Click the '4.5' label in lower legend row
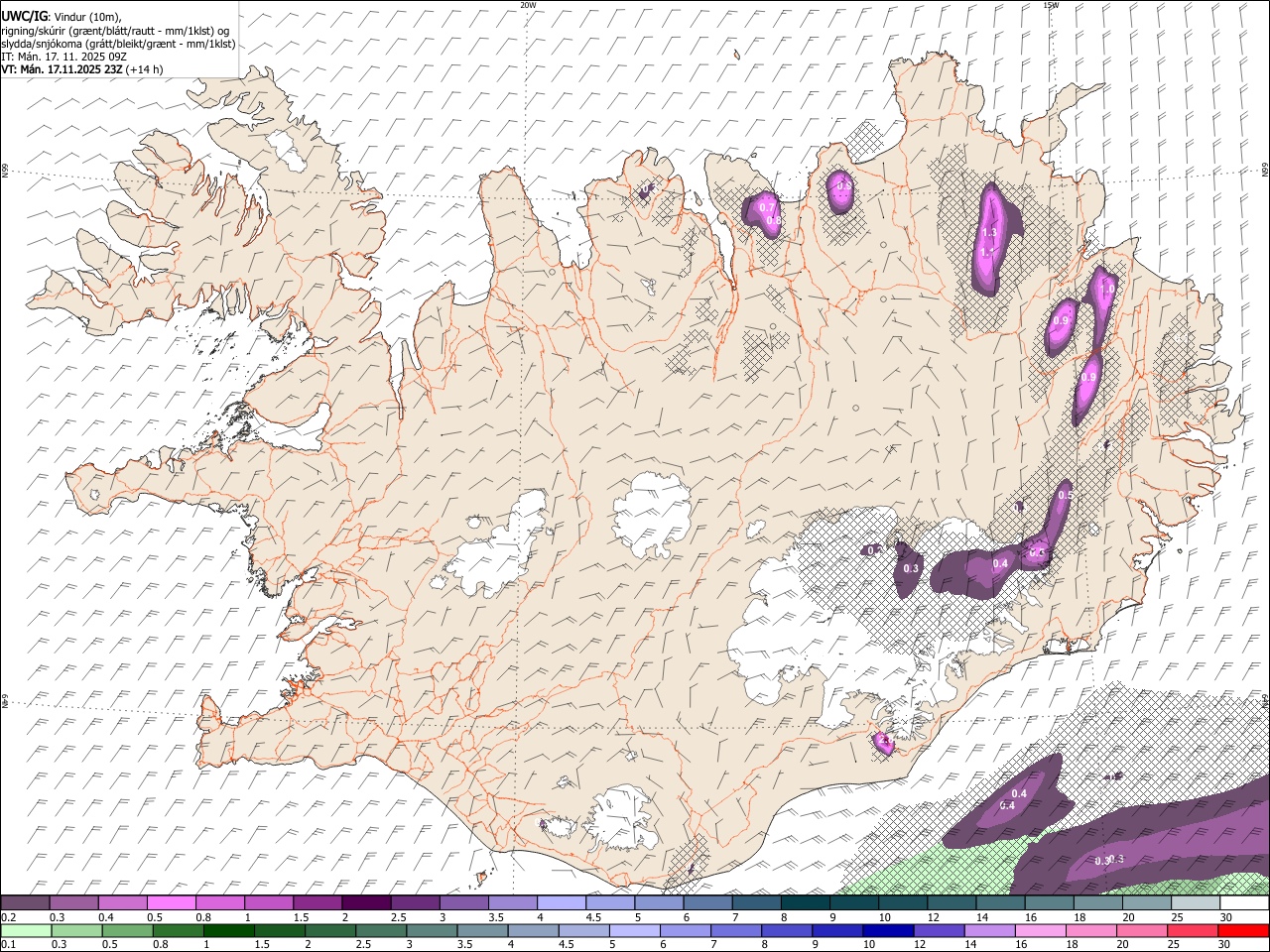Image resolution: width=1270 pixels, height=952 pixels. pyautogui.click(x=566, y=945)
